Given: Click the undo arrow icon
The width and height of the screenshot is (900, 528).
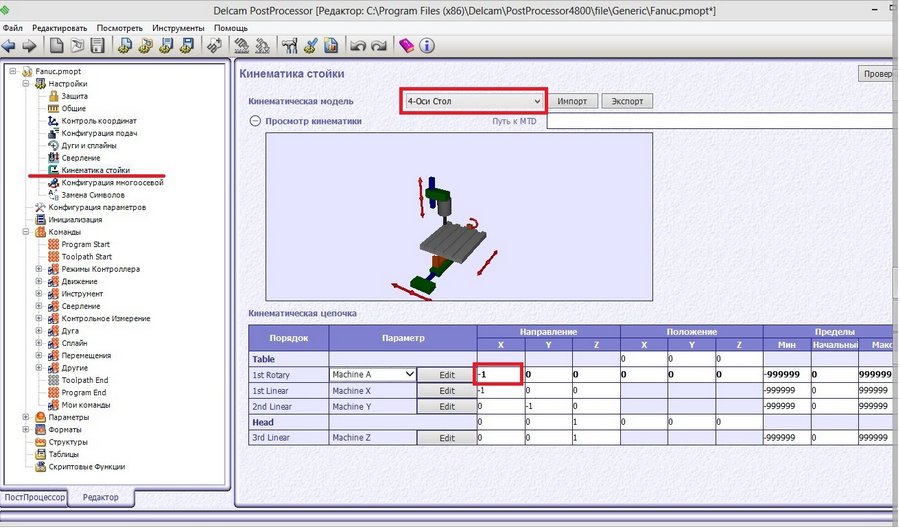Looking at the screenshot, I should pos(358,46).
